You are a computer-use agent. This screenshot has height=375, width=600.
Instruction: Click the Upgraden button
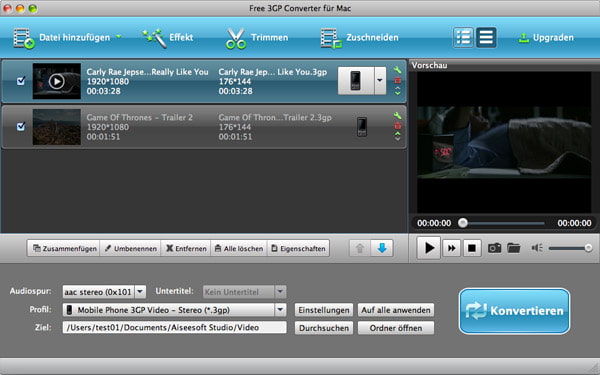pyautogui.click(x=546, y=38)
